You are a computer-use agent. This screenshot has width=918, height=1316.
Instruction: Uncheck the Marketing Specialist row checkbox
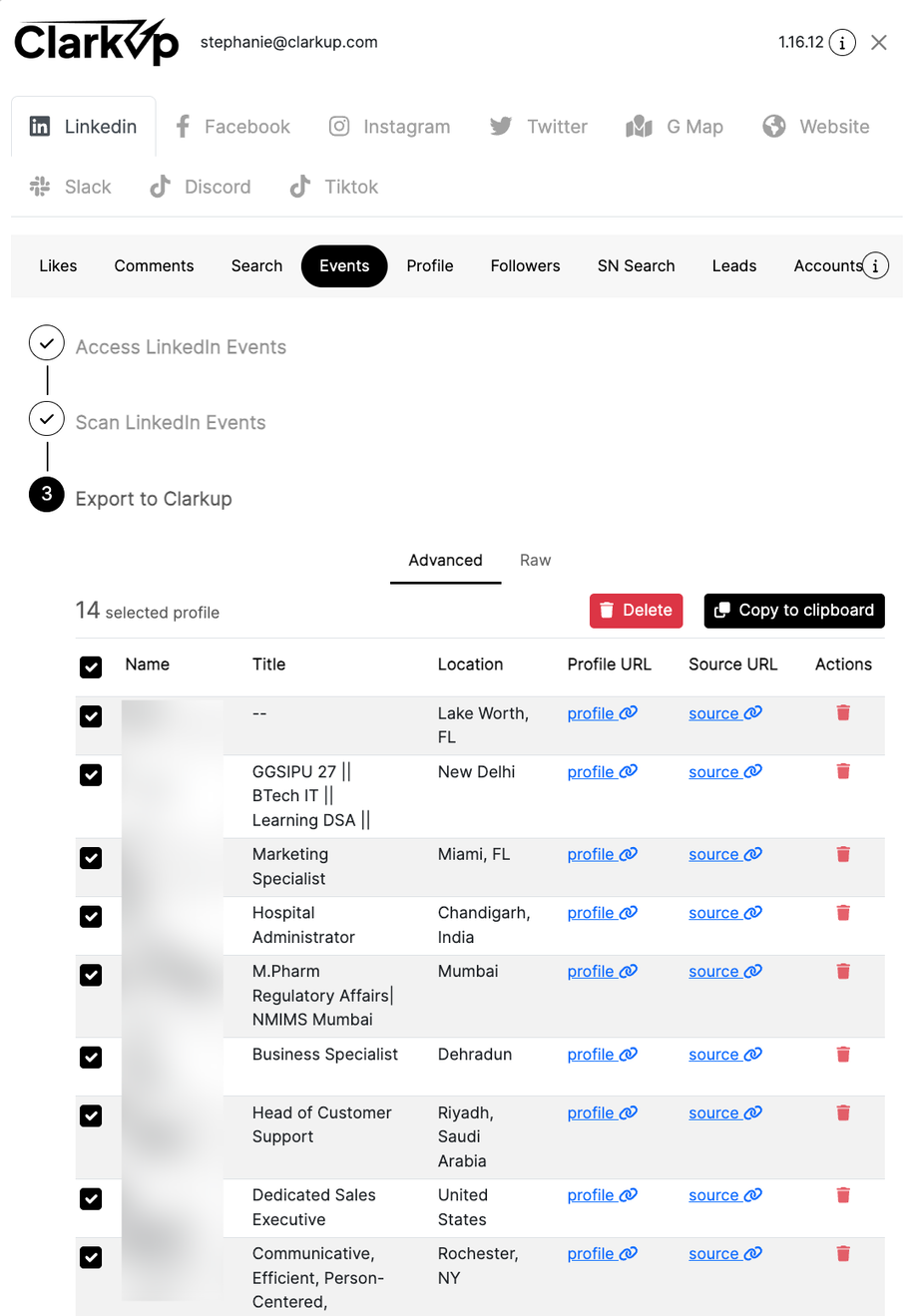point(91,857)
